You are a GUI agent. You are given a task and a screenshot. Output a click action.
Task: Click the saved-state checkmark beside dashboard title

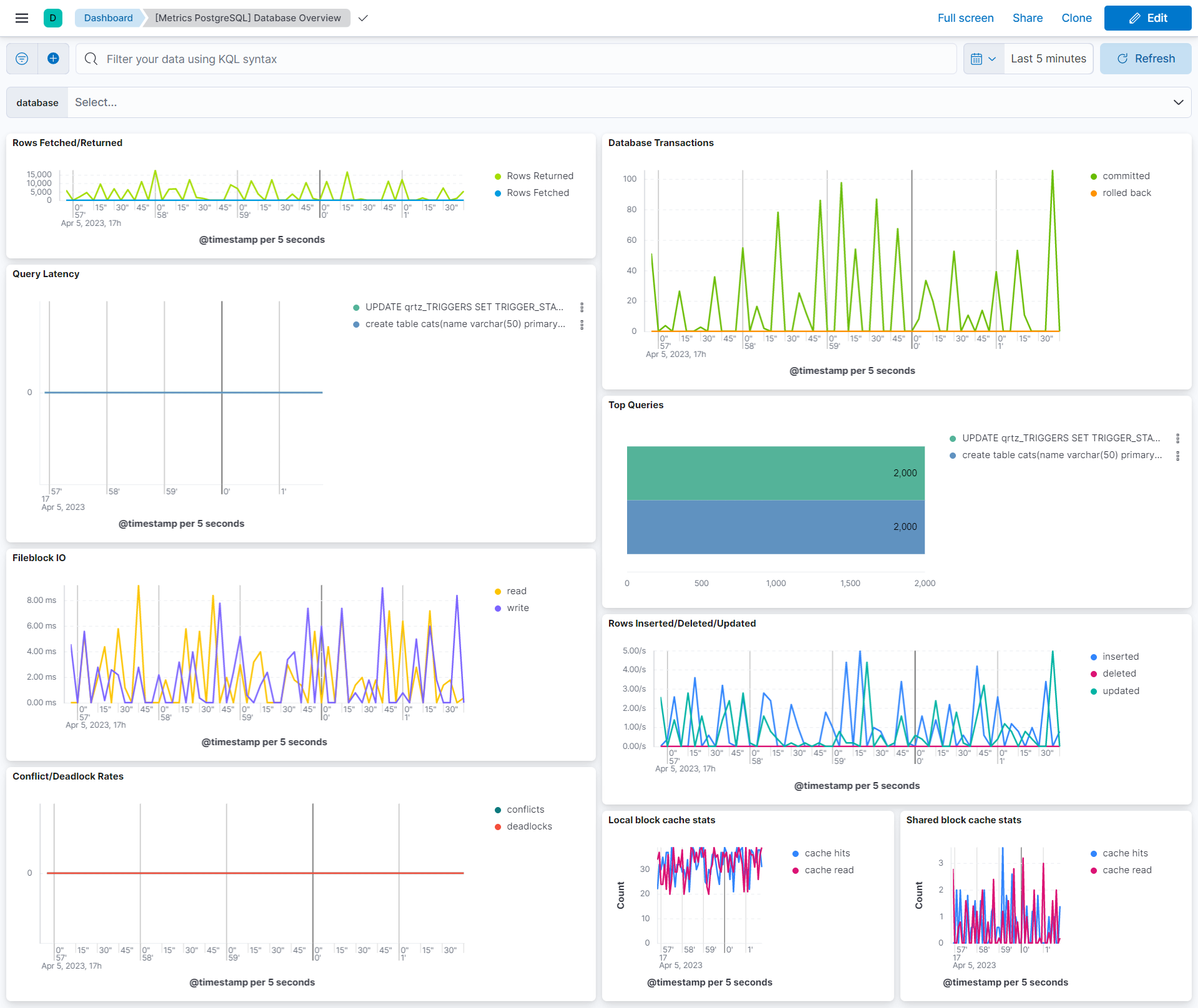tap(363, 19)
